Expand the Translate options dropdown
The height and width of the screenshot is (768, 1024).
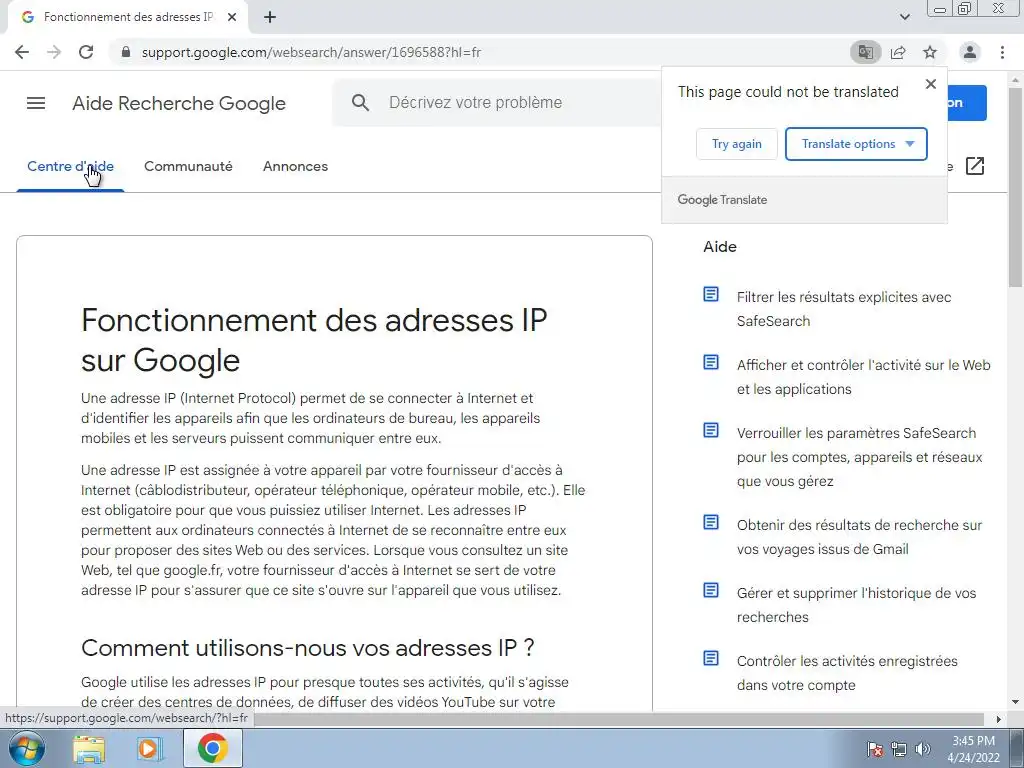[x=856, y=144]
